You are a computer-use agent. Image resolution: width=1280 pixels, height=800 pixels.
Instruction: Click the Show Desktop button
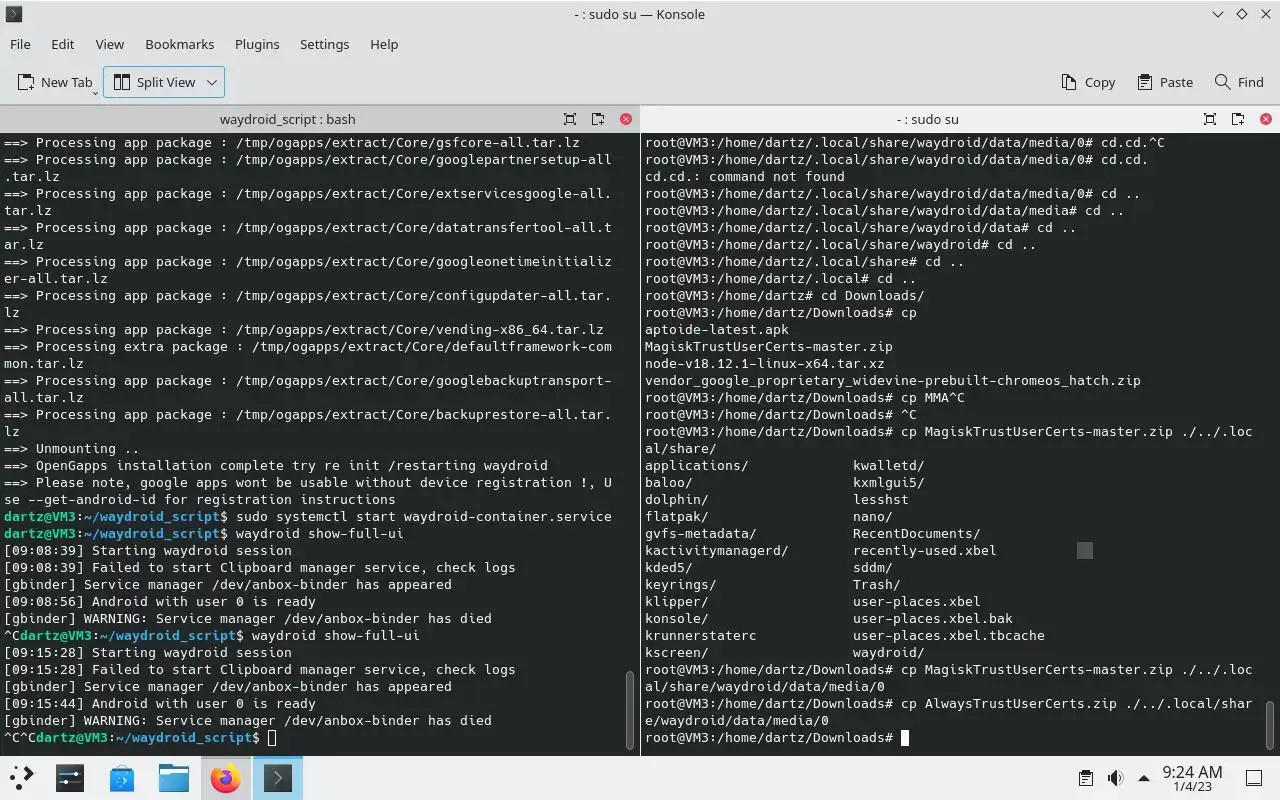[x=1254, y=778]
